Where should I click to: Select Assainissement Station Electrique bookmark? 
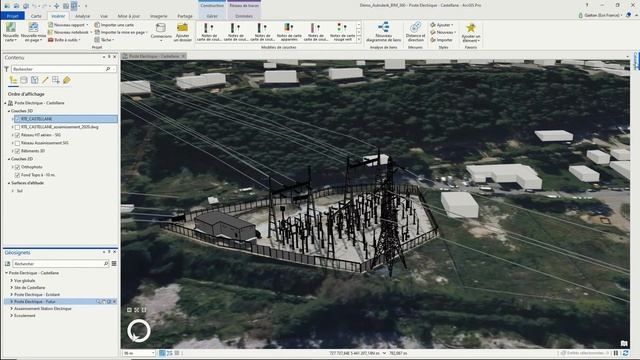[43, 309]
